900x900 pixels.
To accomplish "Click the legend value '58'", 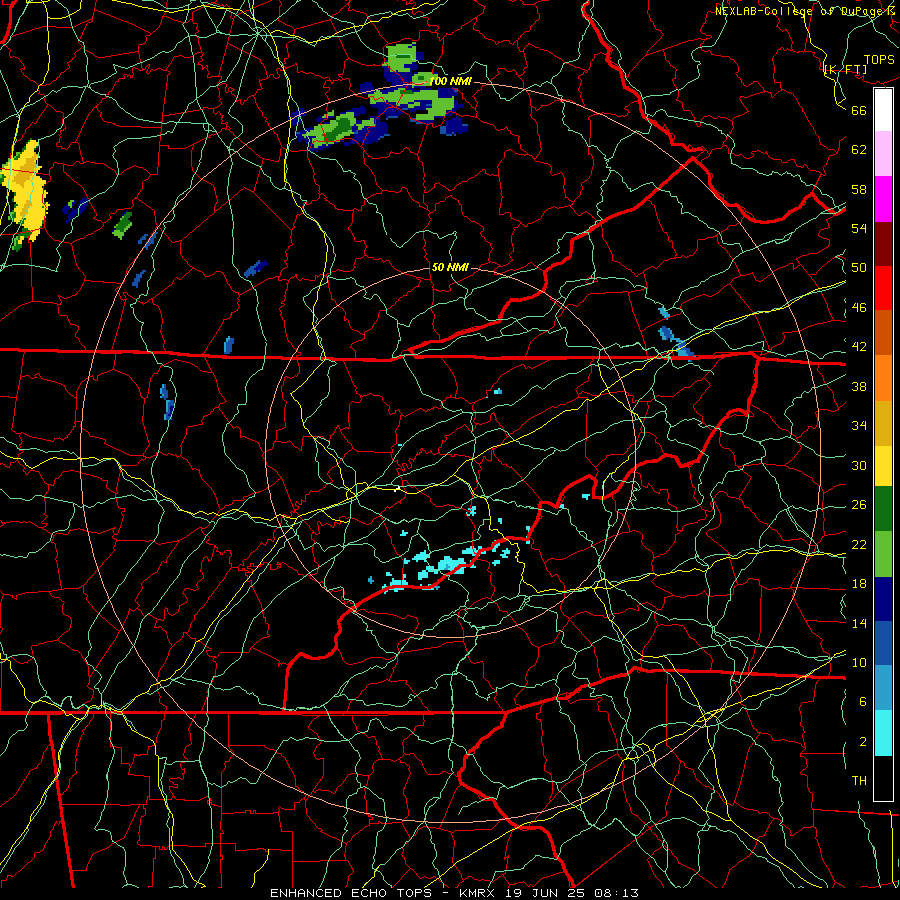I will [859, 189].
